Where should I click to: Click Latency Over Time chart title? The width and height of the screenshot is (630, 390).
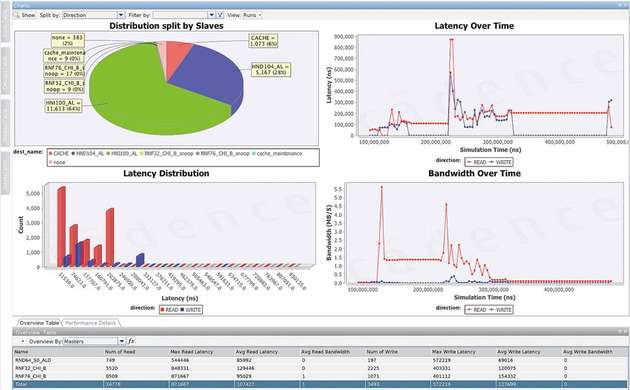click(474, 26)
